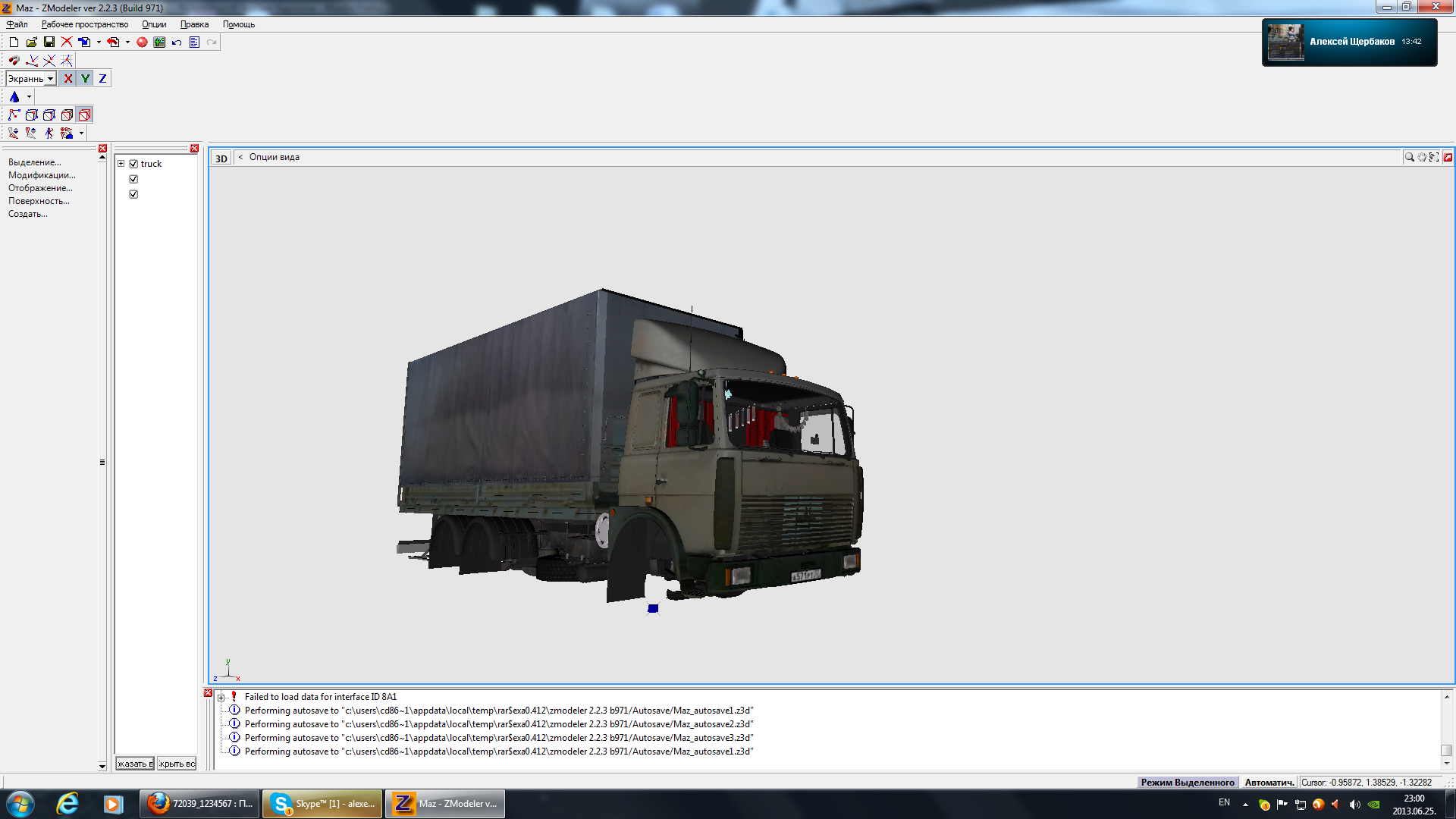Uncheck the truck object checkbox
Viewport: 1456px width, 819px height.
pyautogui.click(x=133, y=164)
